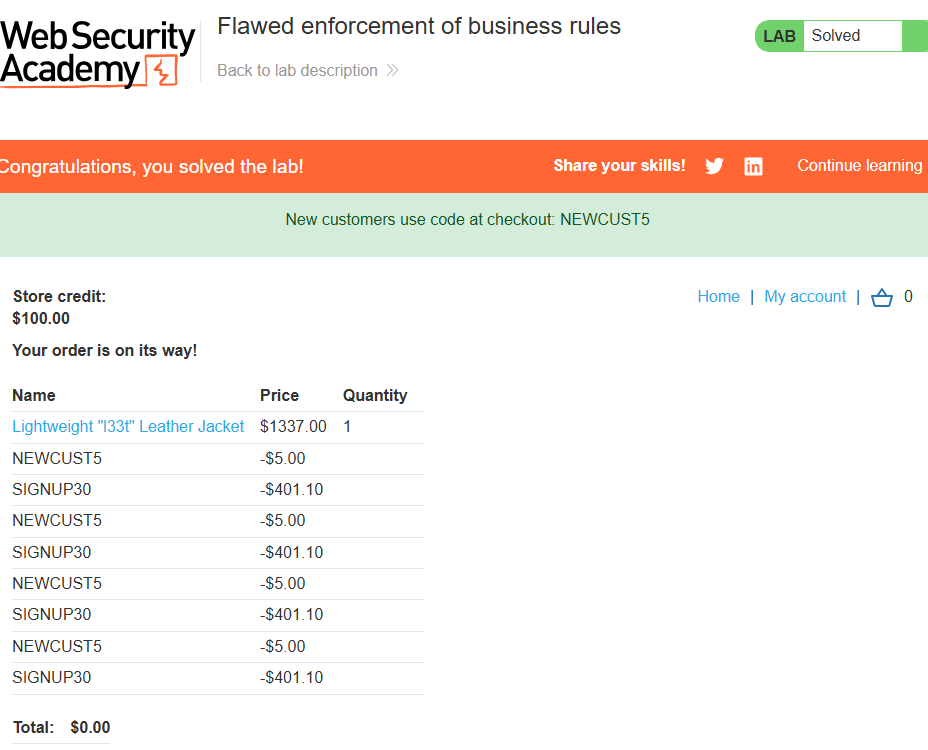
Task: Click the green LAB badge
Action: click(779, 36)
